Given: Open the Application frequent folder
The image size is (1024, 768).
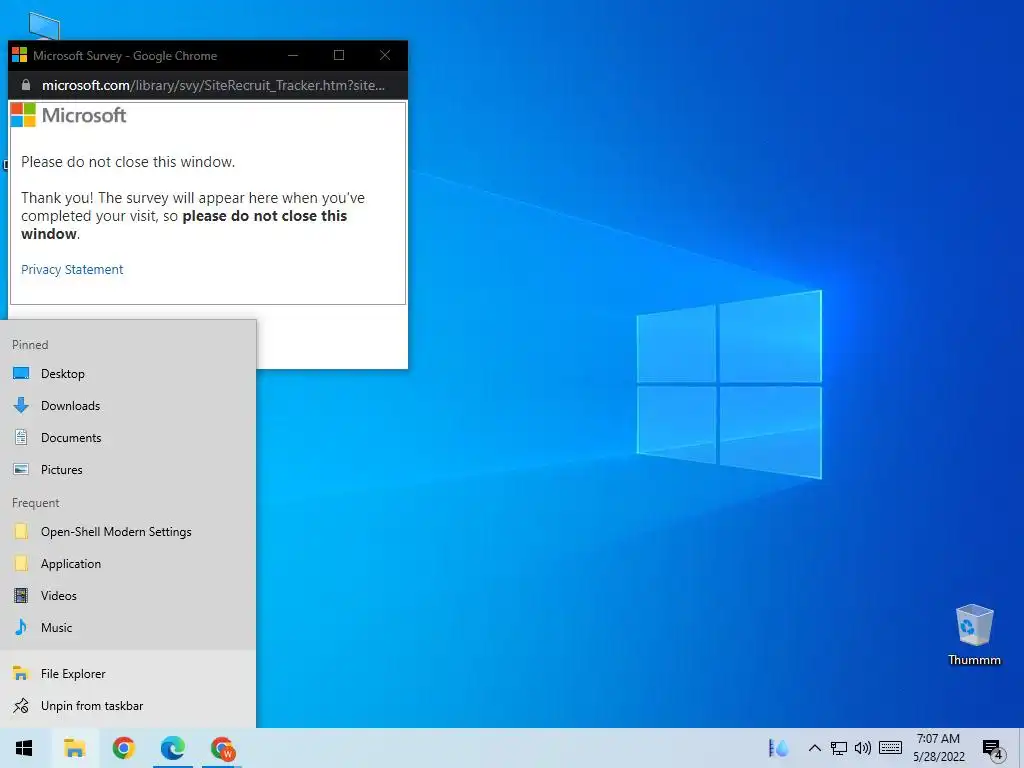Looking at the screenshot, I should click(x=128, y=564).
